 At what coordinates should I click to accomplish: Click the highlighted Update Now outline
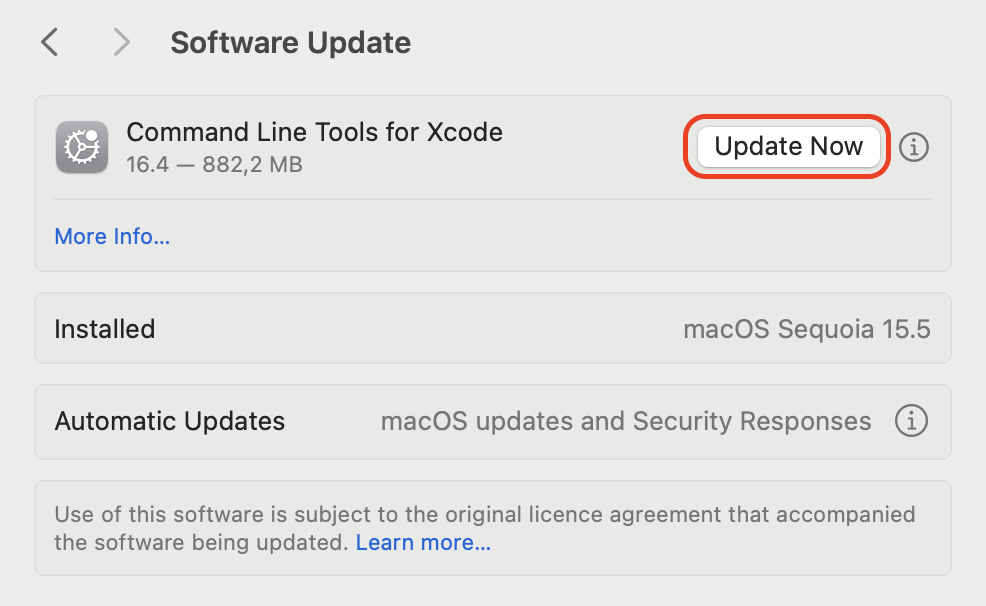point(787,146)
